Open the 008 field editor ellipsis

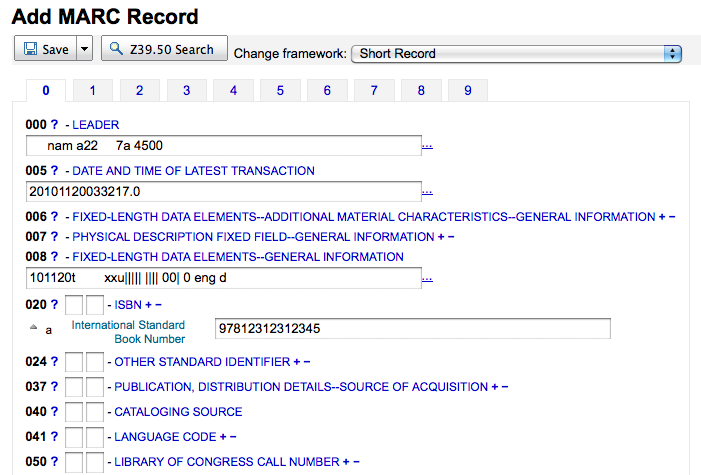427,278
